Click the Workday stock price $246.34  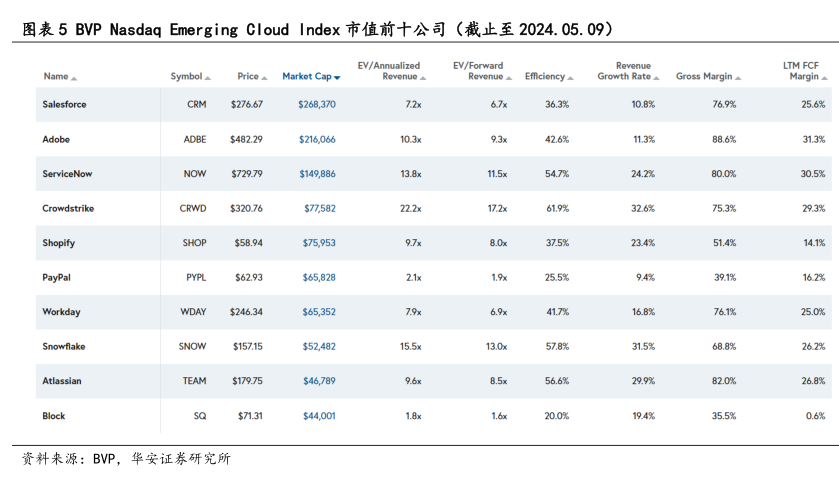[x=246, y=312]
